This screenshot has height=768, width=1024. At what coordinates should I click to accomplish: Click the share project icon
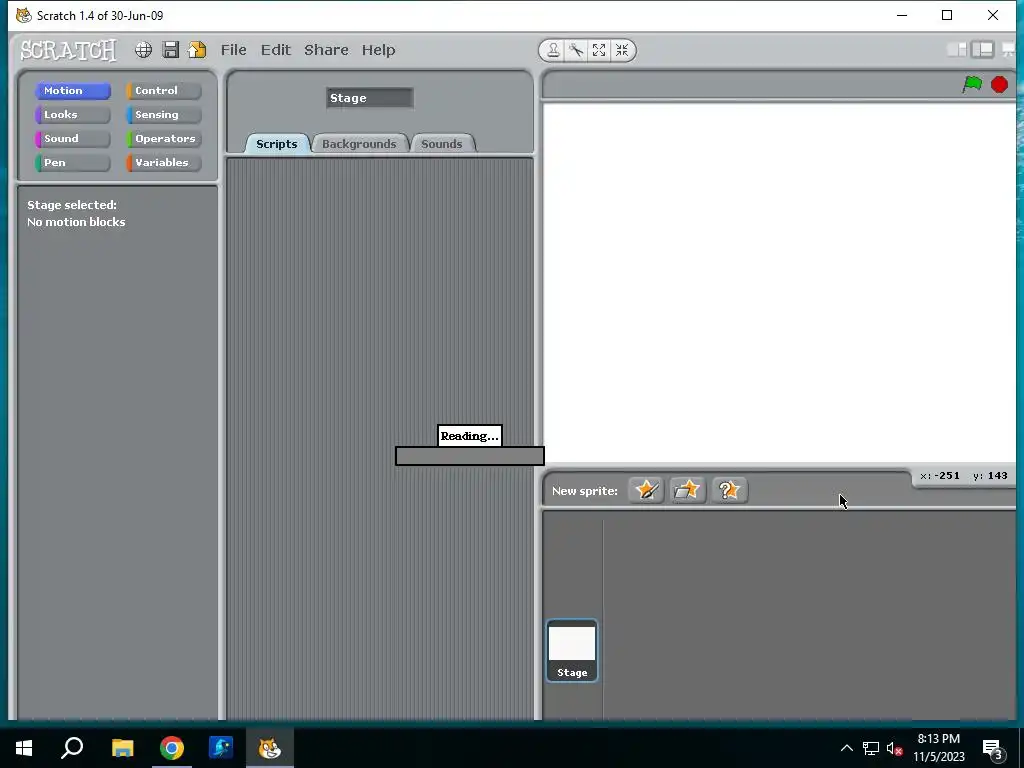(x=197, y=50)
